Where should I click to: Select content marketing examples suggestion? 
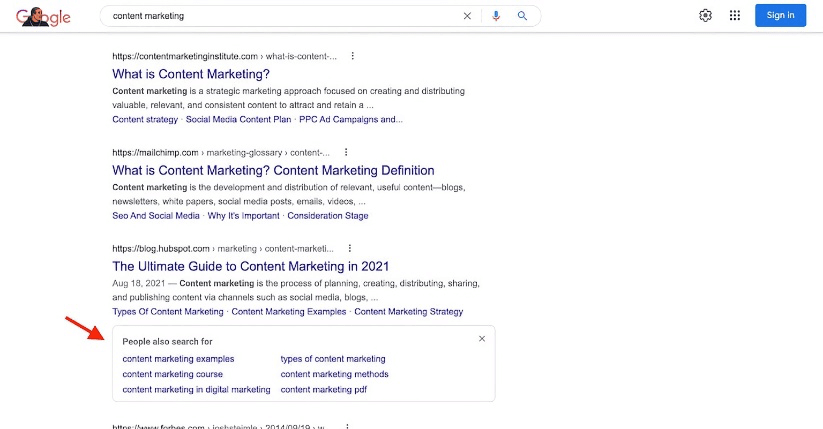(178, 359)
